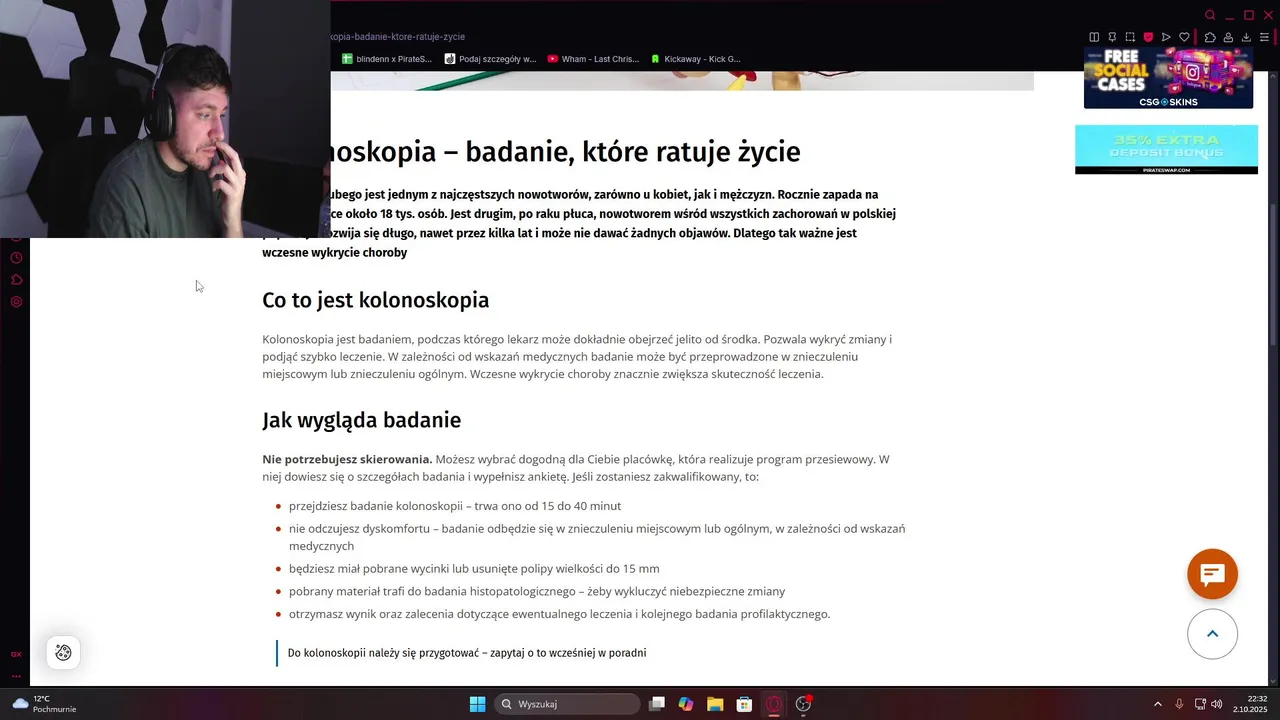
Task: Open OBS Studio taskbar icon
Action: coord(803,704)
